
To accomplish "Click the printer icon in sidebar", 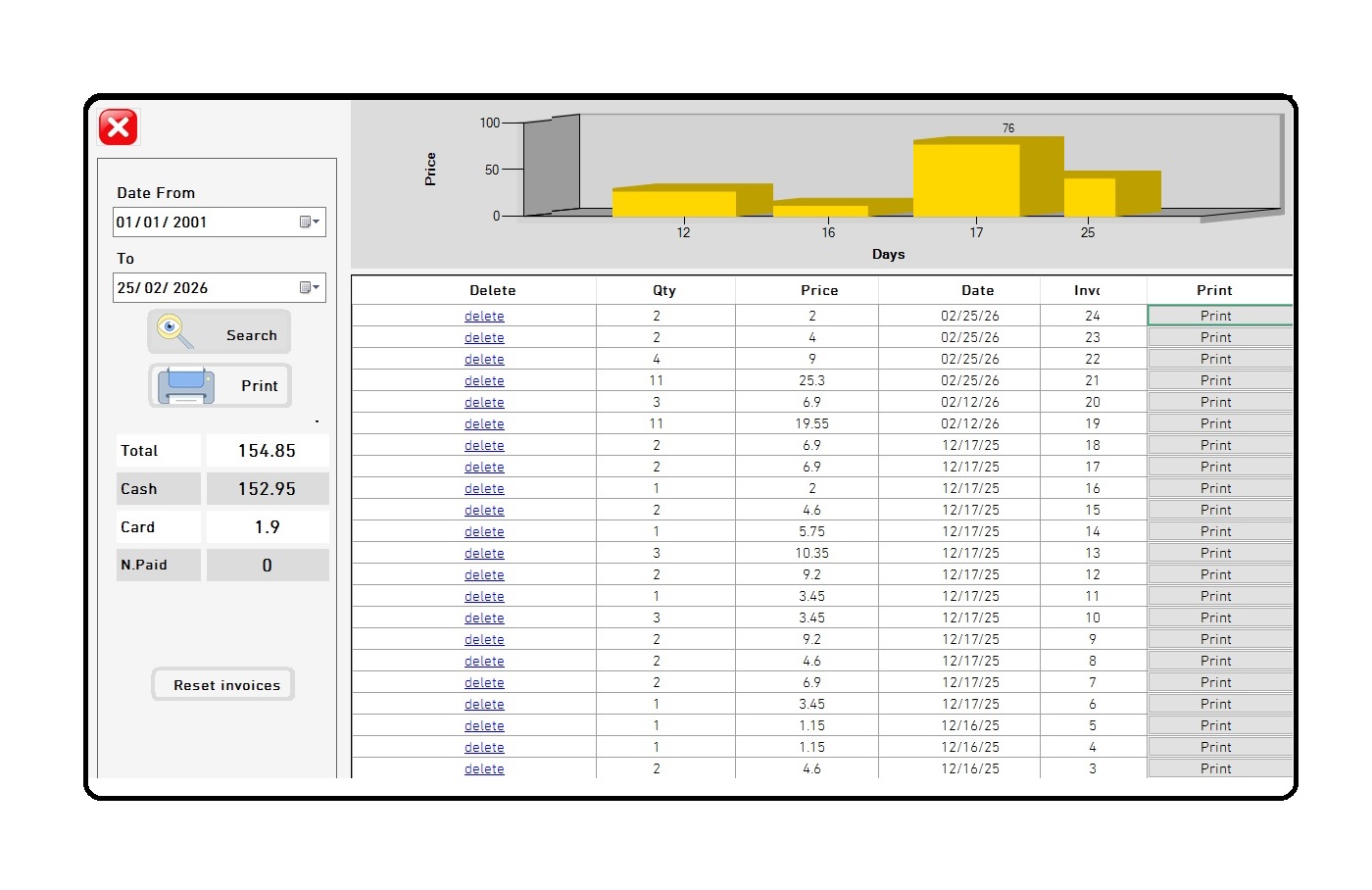I will pos(186,385).
